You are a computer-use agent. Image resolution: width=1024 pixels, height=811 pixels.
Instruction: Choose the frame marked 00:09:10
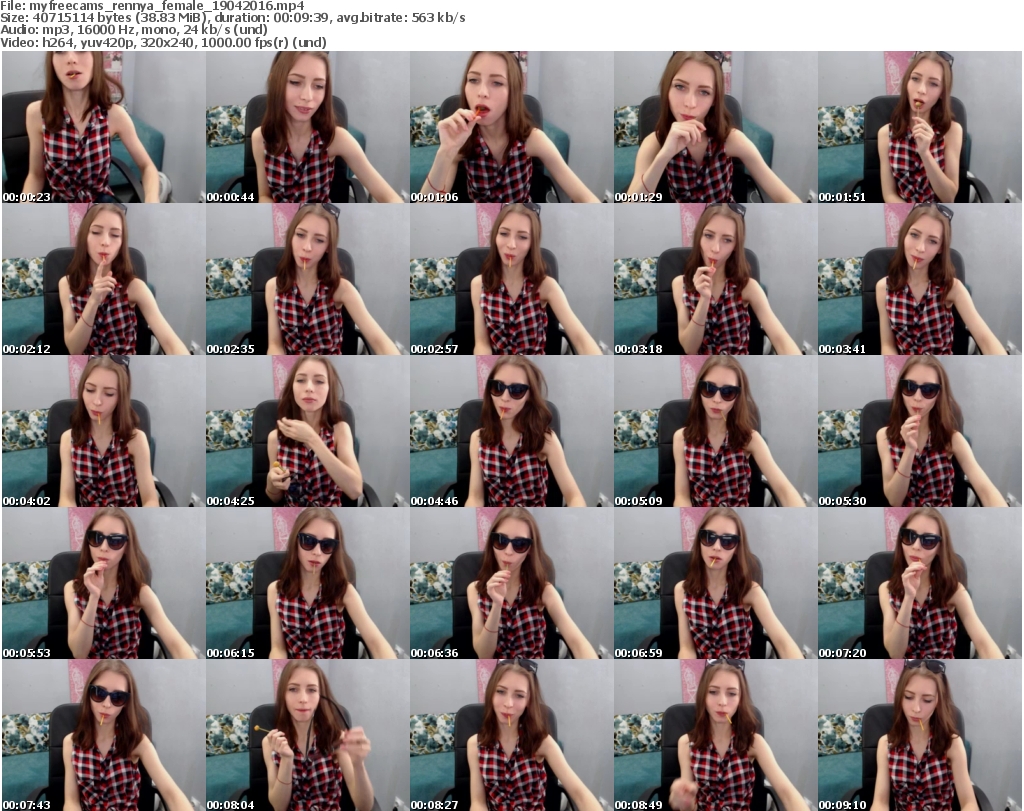click(x=920, y=735)
